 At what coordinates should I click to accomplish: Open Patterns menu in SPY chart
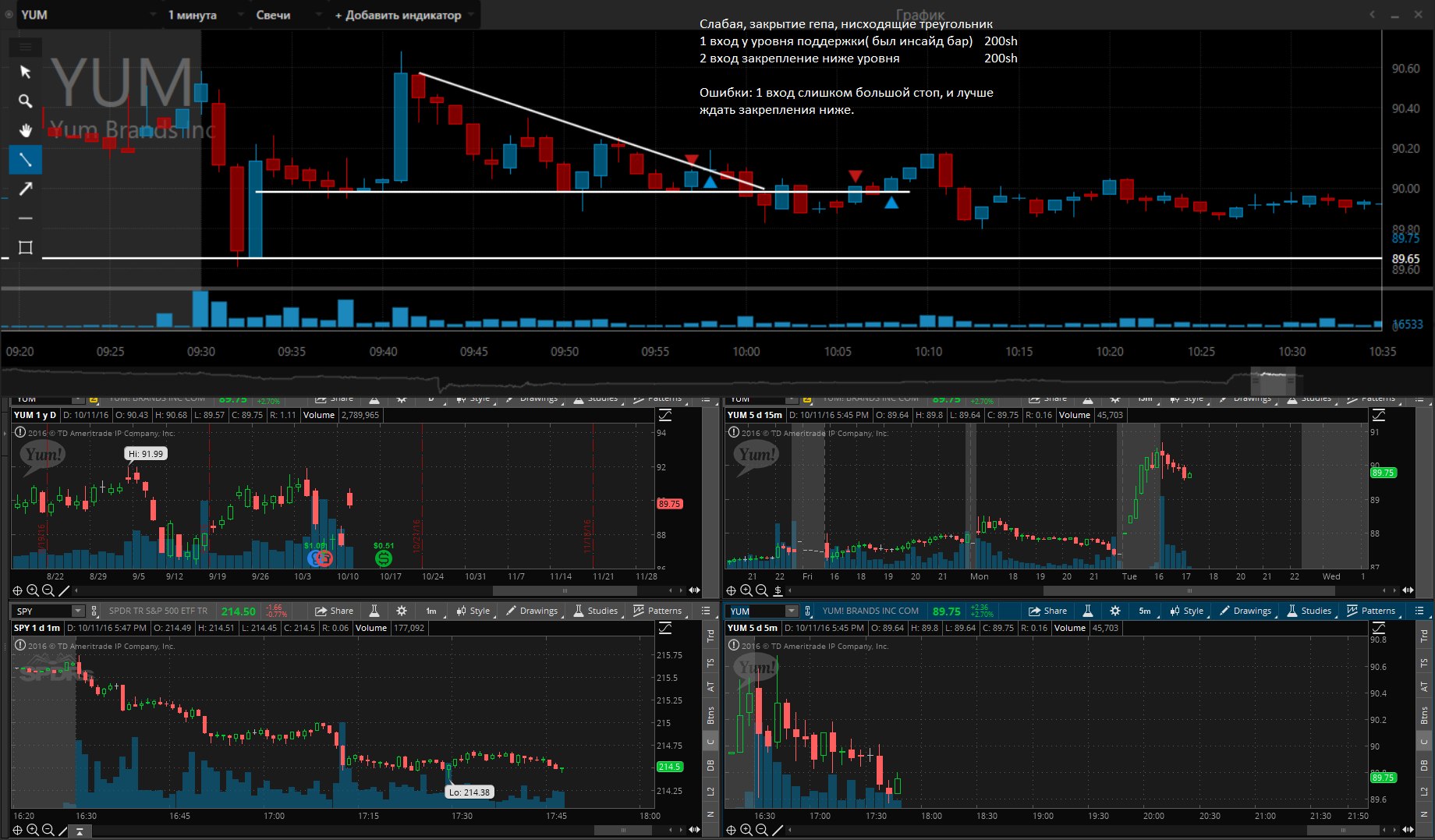click(x=658, y=611)
